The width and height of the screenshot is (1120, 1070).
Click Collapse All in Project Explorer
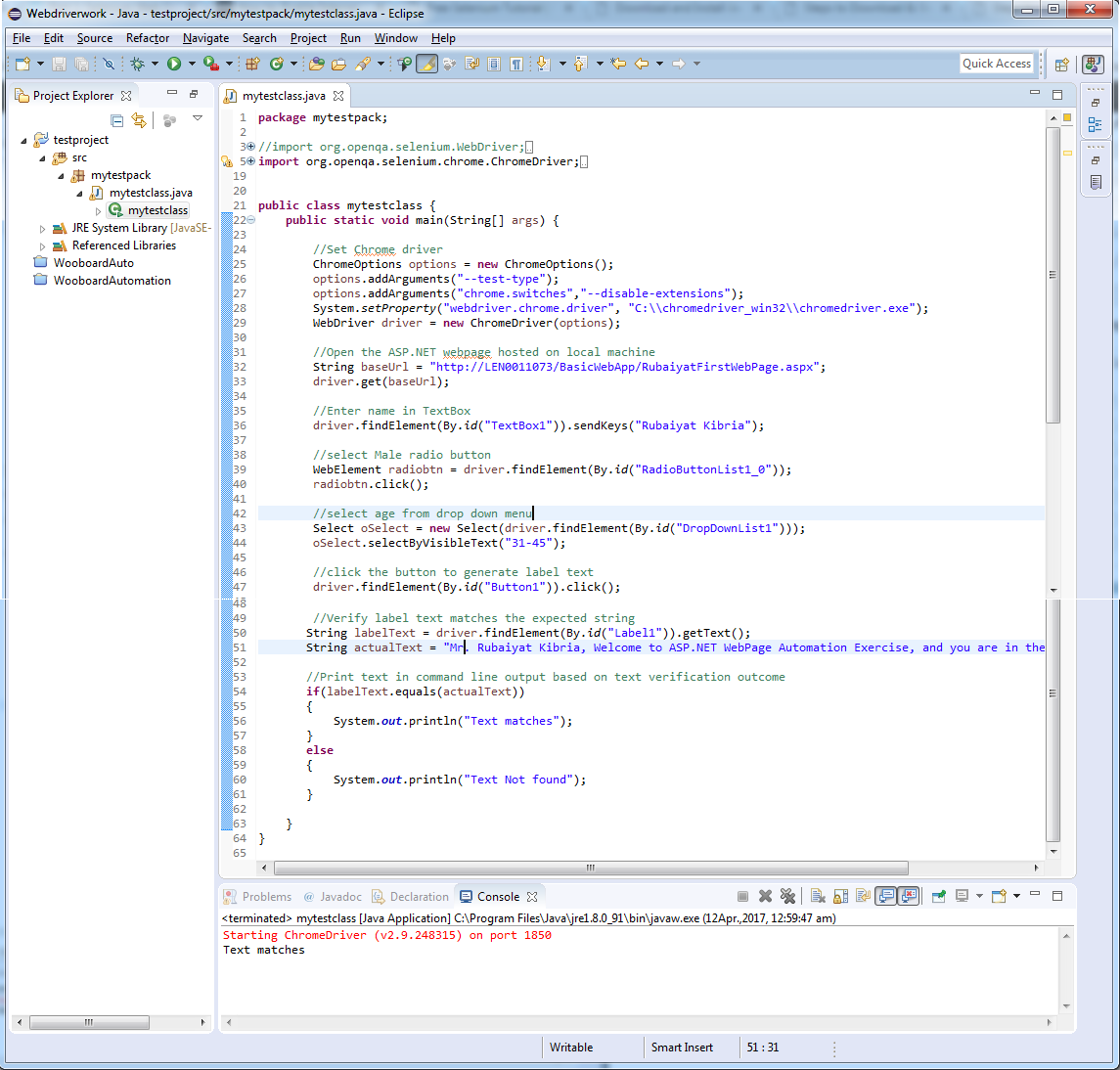[117, 120]
